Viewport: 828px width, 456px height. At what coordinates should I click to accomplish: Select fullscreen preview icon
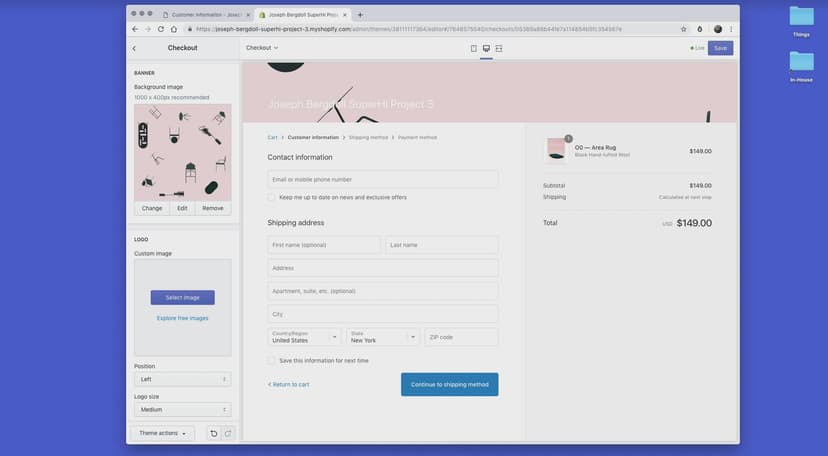click(498, 48)
